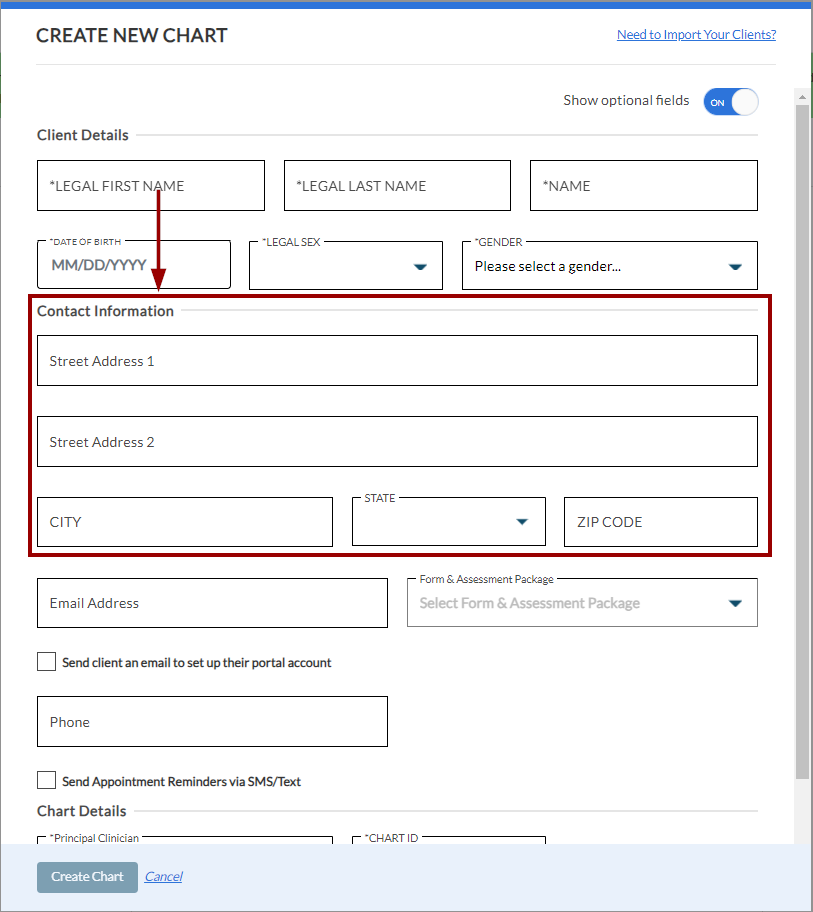Enable Send Appointment Reminders via SMS/Text
Screen dimensions: 813x912
[x=47, y=781]
